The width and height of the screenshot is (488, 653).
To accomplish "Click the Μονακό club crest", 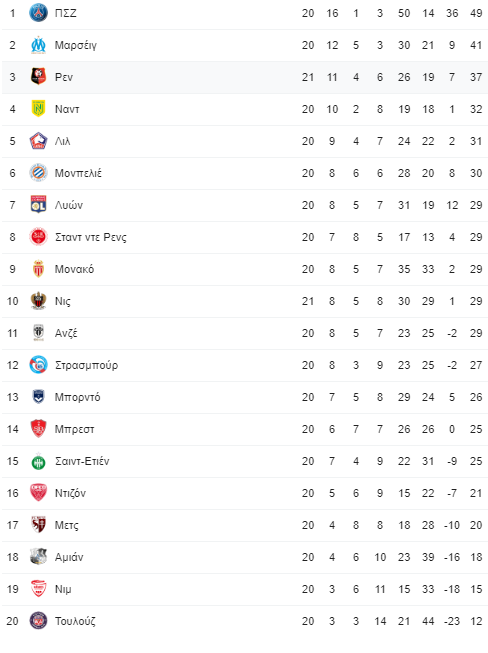I will point(38,269).
